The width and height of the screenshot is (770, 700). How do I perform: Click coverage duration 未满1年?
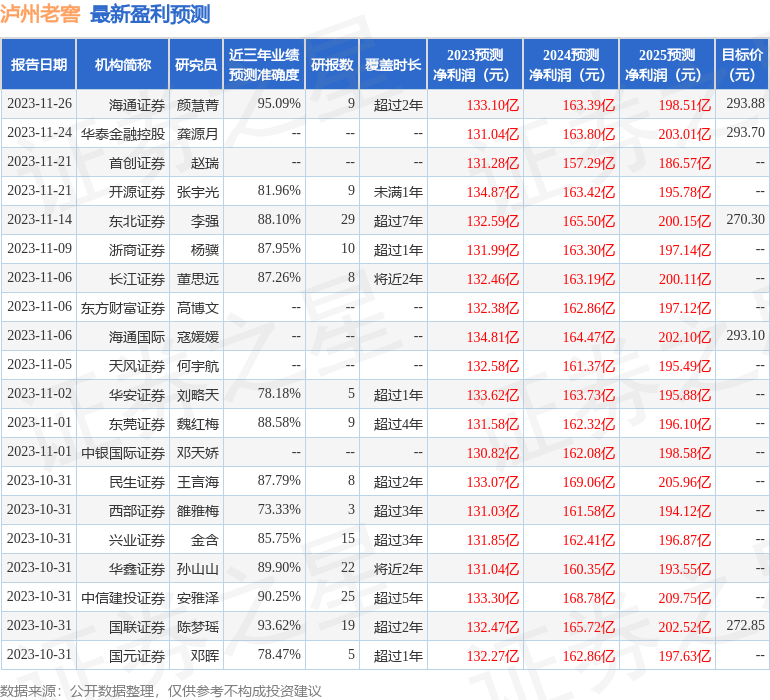click(x=398, y=192)
